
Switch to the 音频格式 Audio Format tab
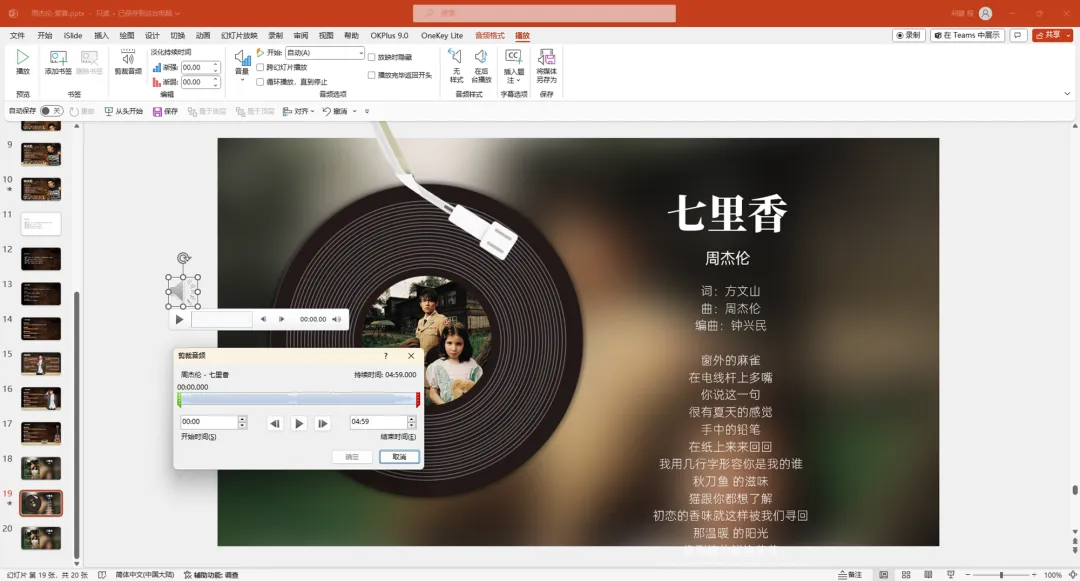pos(490,36)
